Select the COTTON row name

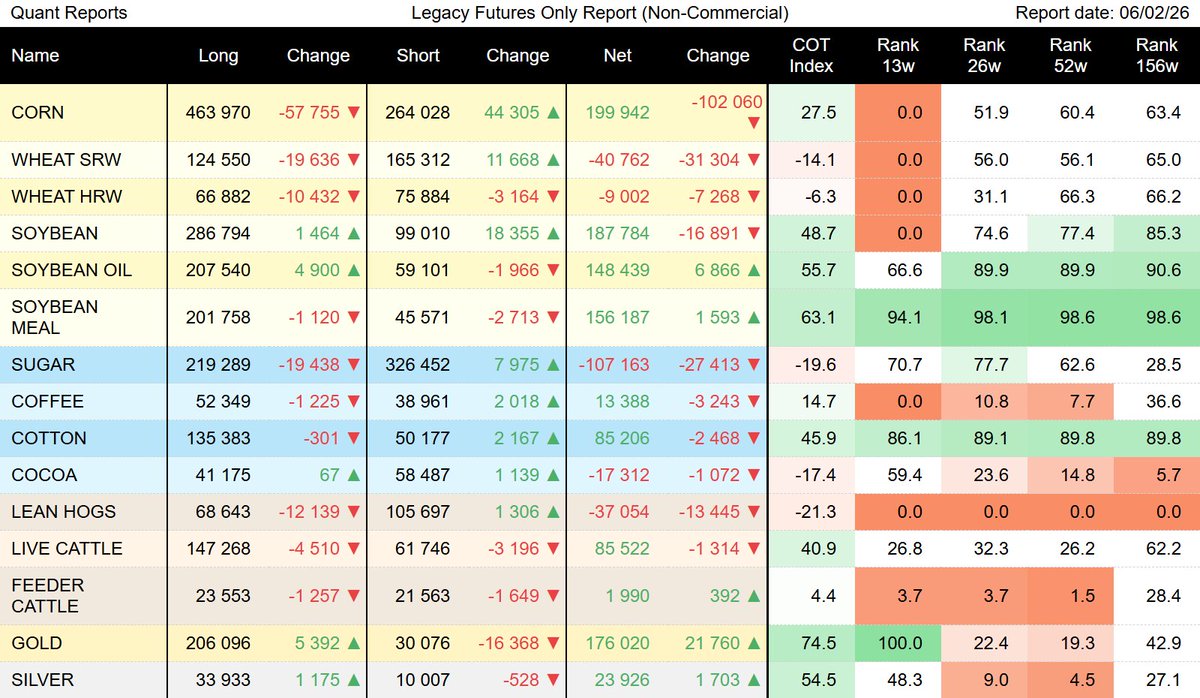(49, 438)
